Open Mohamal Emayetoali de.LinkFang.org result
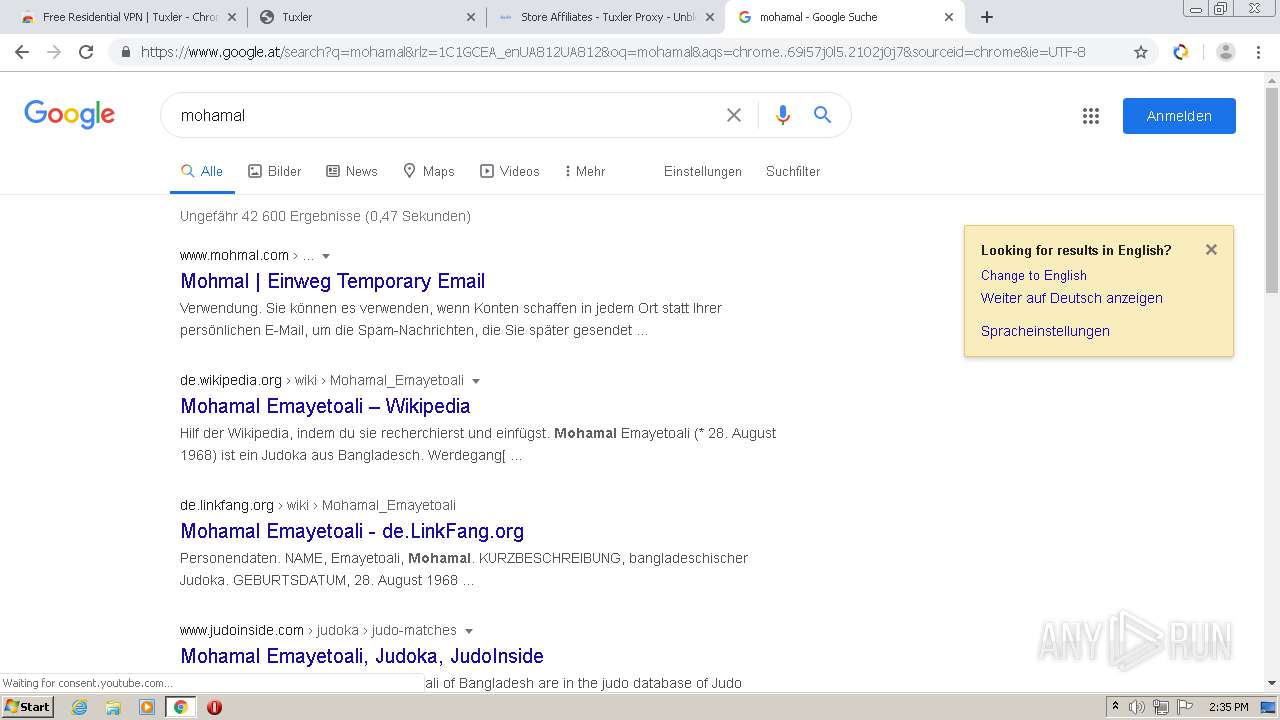Viewport: 1280px width, 720px height. coord(352,531)
